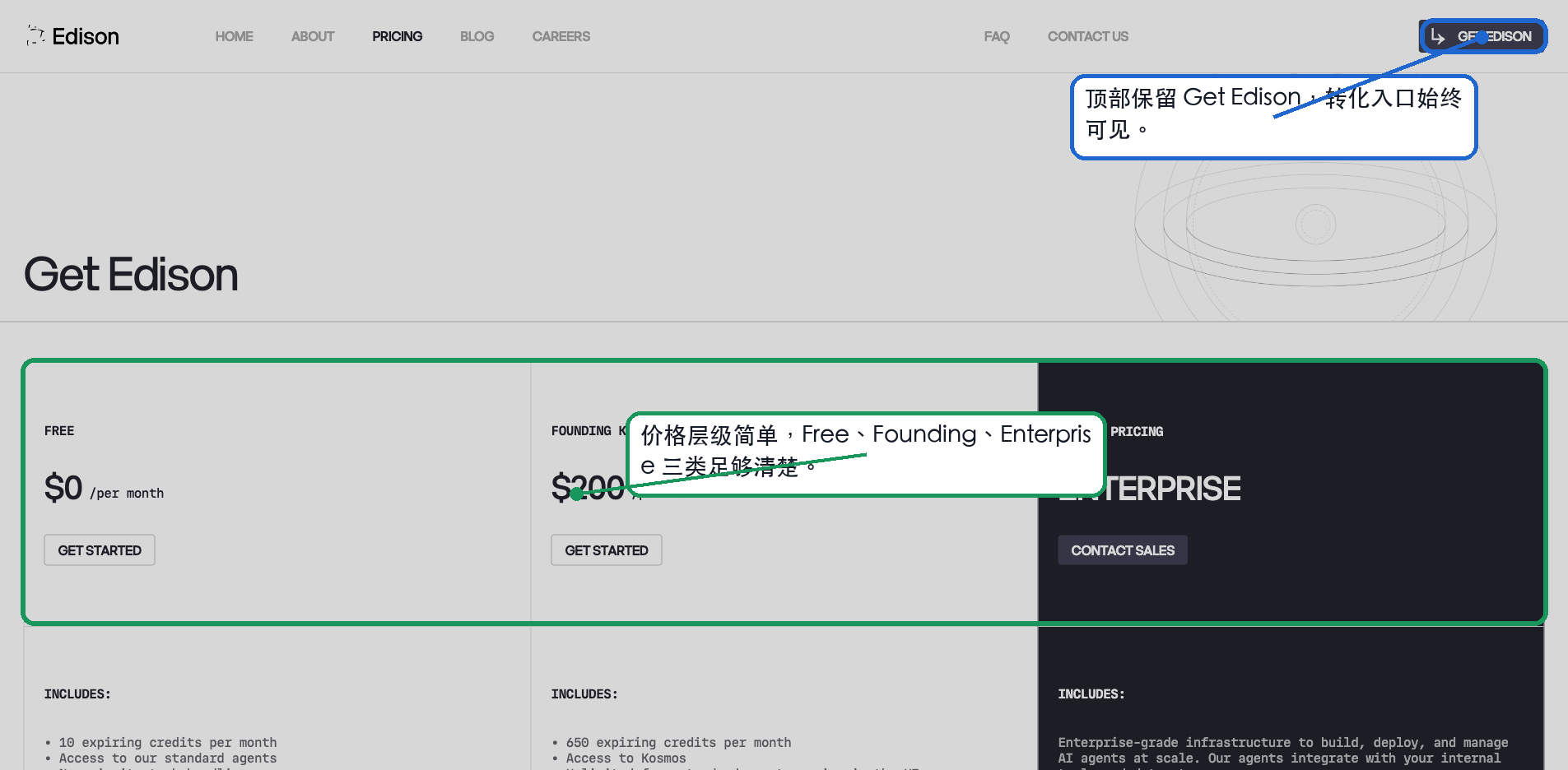Image resolution: width=1568 pixels, height=770 pixels.
Task: Click the Contact Sales button
Action: (x=1123, y=550)
